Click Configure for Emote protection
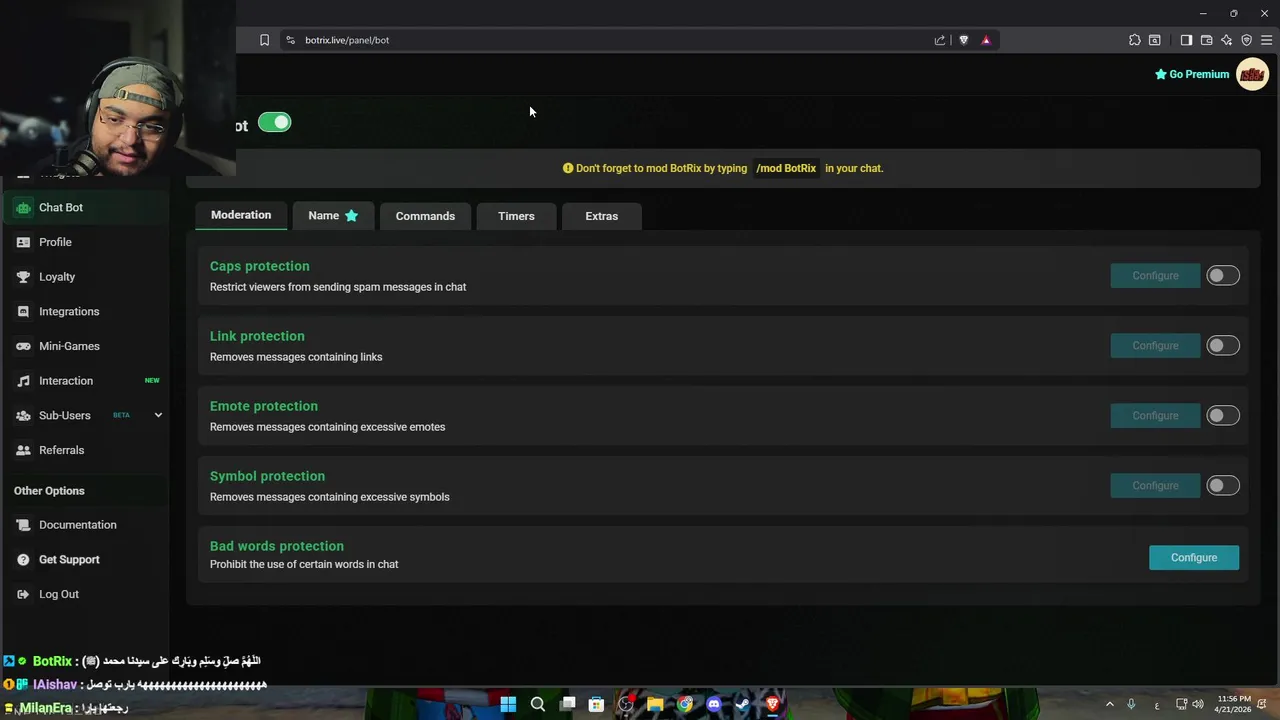This screenshot has width=1280, height=720. click(1155, 416)
